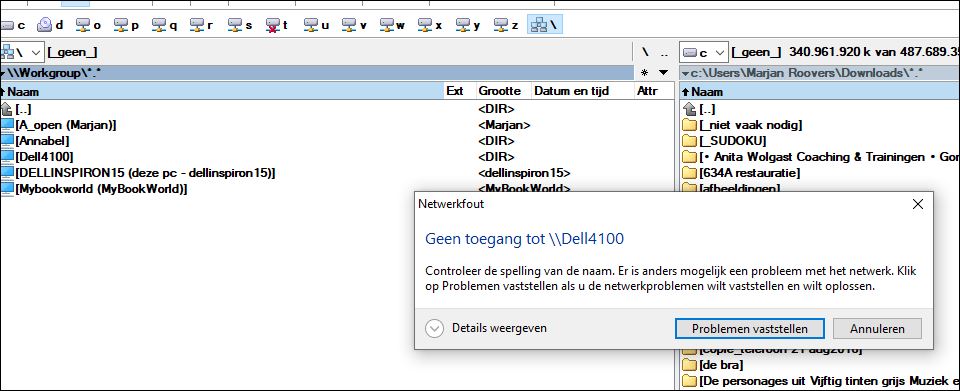Open right panel drive selector dropdown
Screen dimensions: 960x391
pos(704,53)
